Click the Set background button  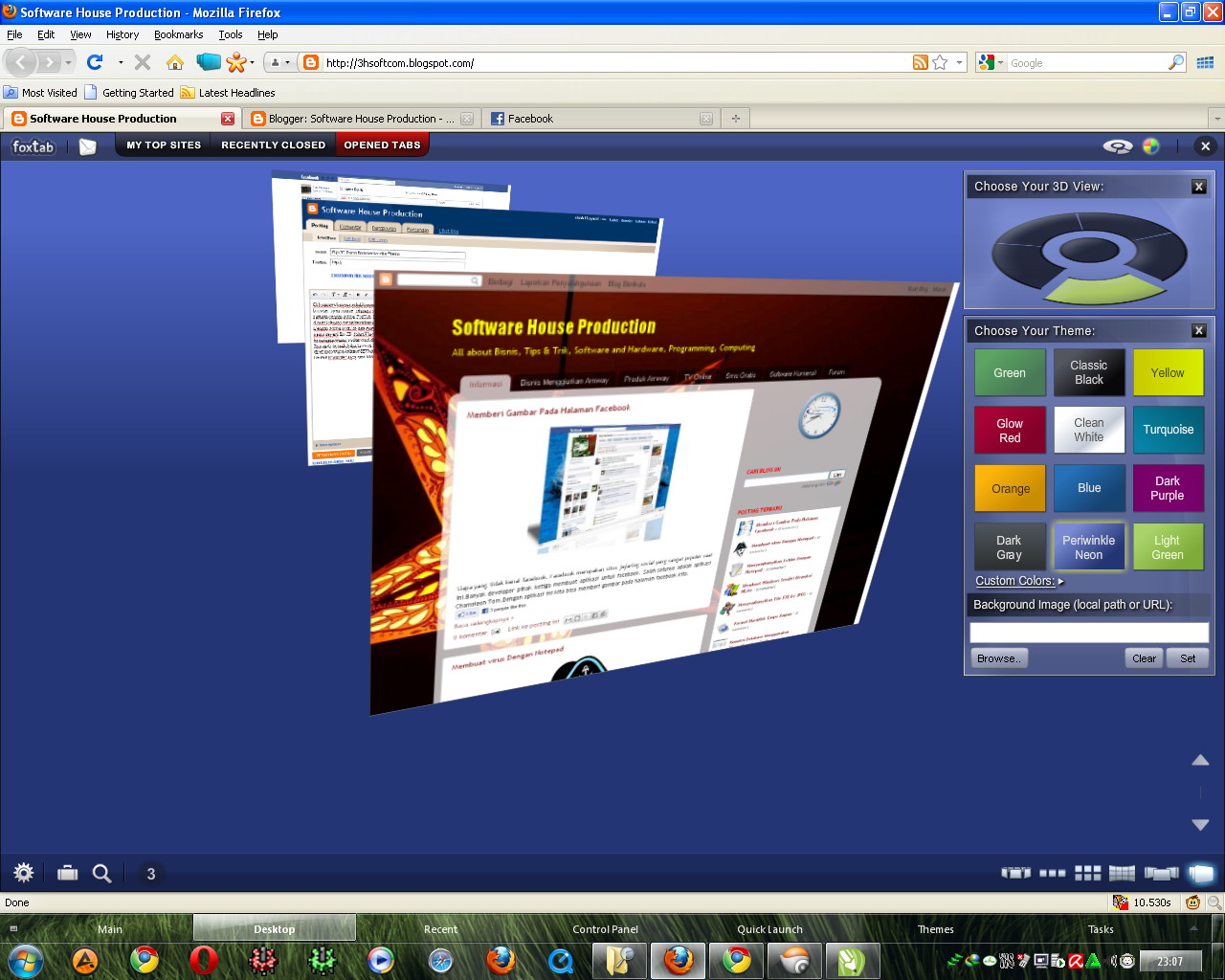click(x=1188, y=658)
